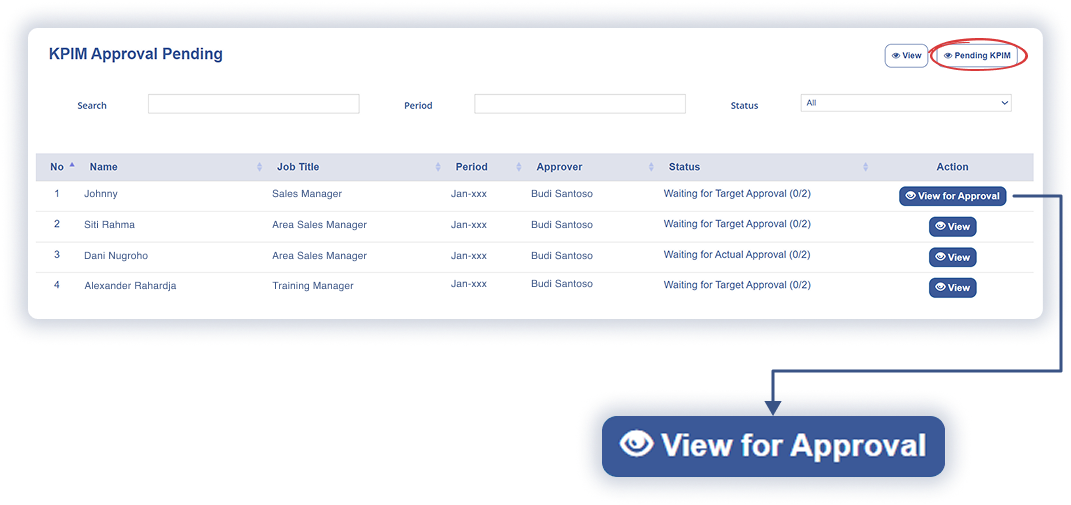Sort by Job Title column arrows
Viewport: 1071px width, 505px height.
[x=438, y=167]
